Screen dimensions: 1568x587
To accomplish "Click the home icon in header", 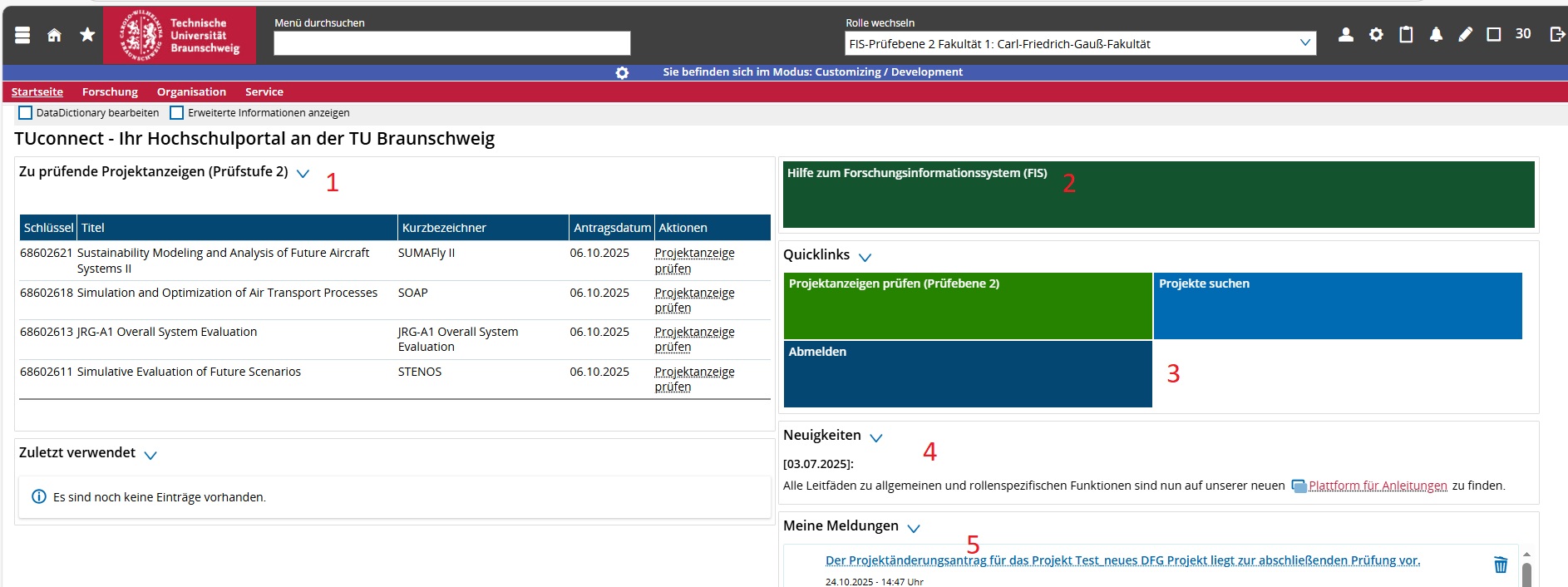I will [54, 35].
